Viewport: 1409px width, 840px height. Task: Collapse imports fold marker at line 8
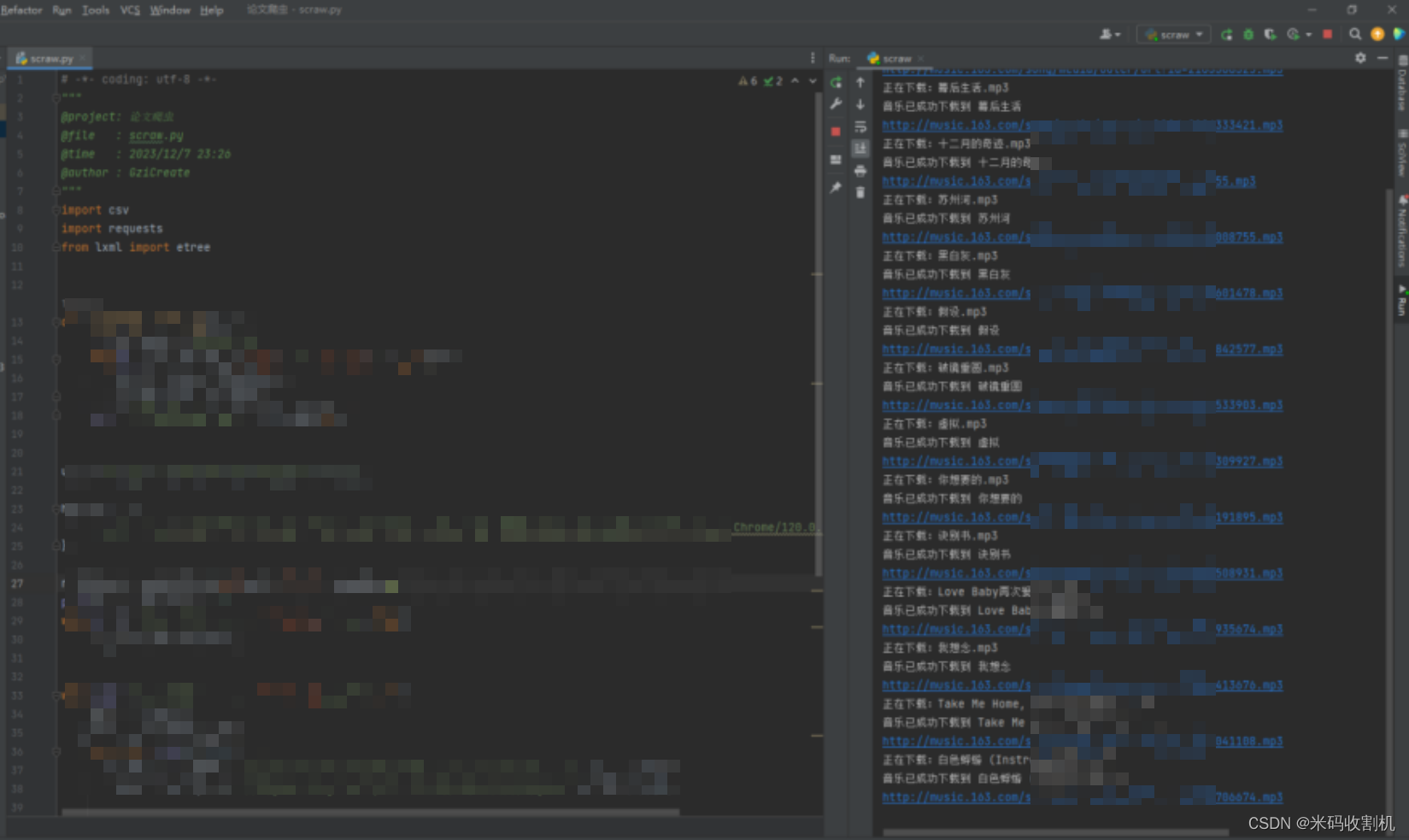coord(56,209)
